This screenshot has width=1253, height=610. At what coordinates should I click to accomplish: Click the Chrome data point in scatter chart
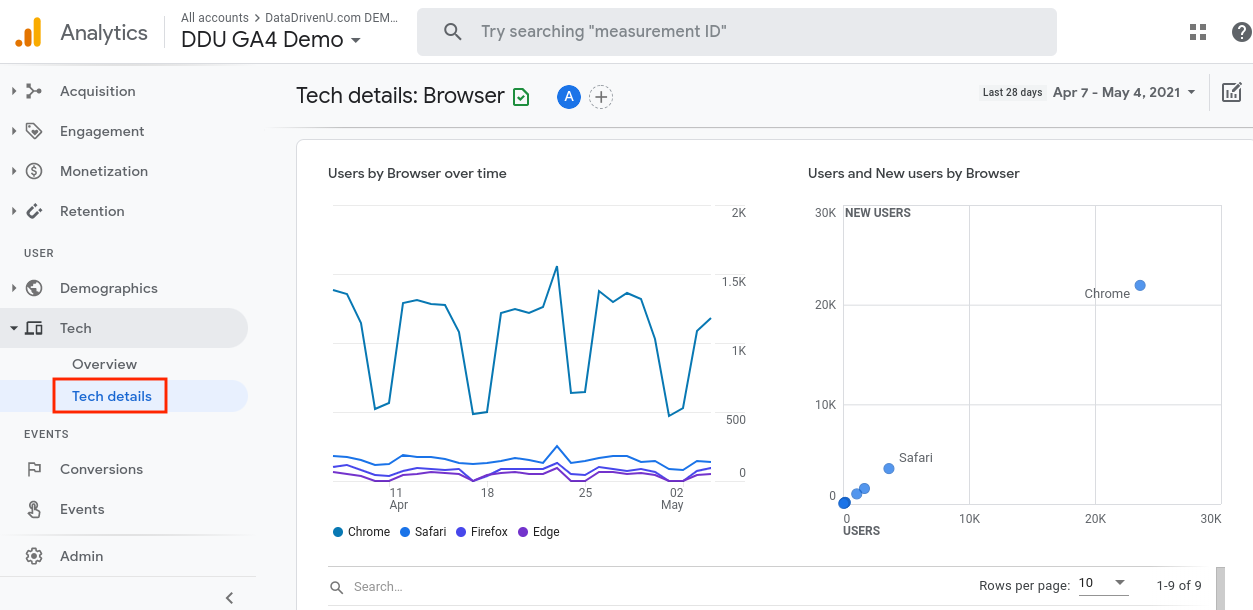(x=1140, y=286)
